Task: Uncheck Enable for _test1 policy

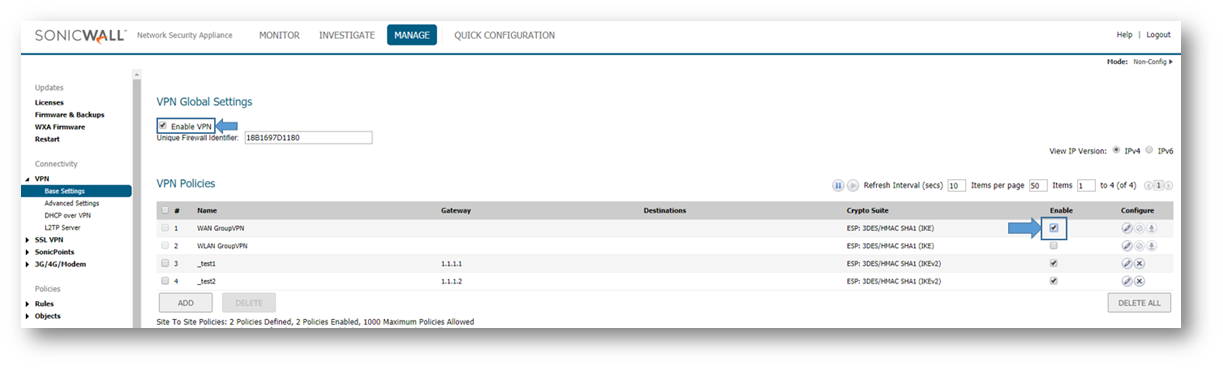Action: (1054, 263)
